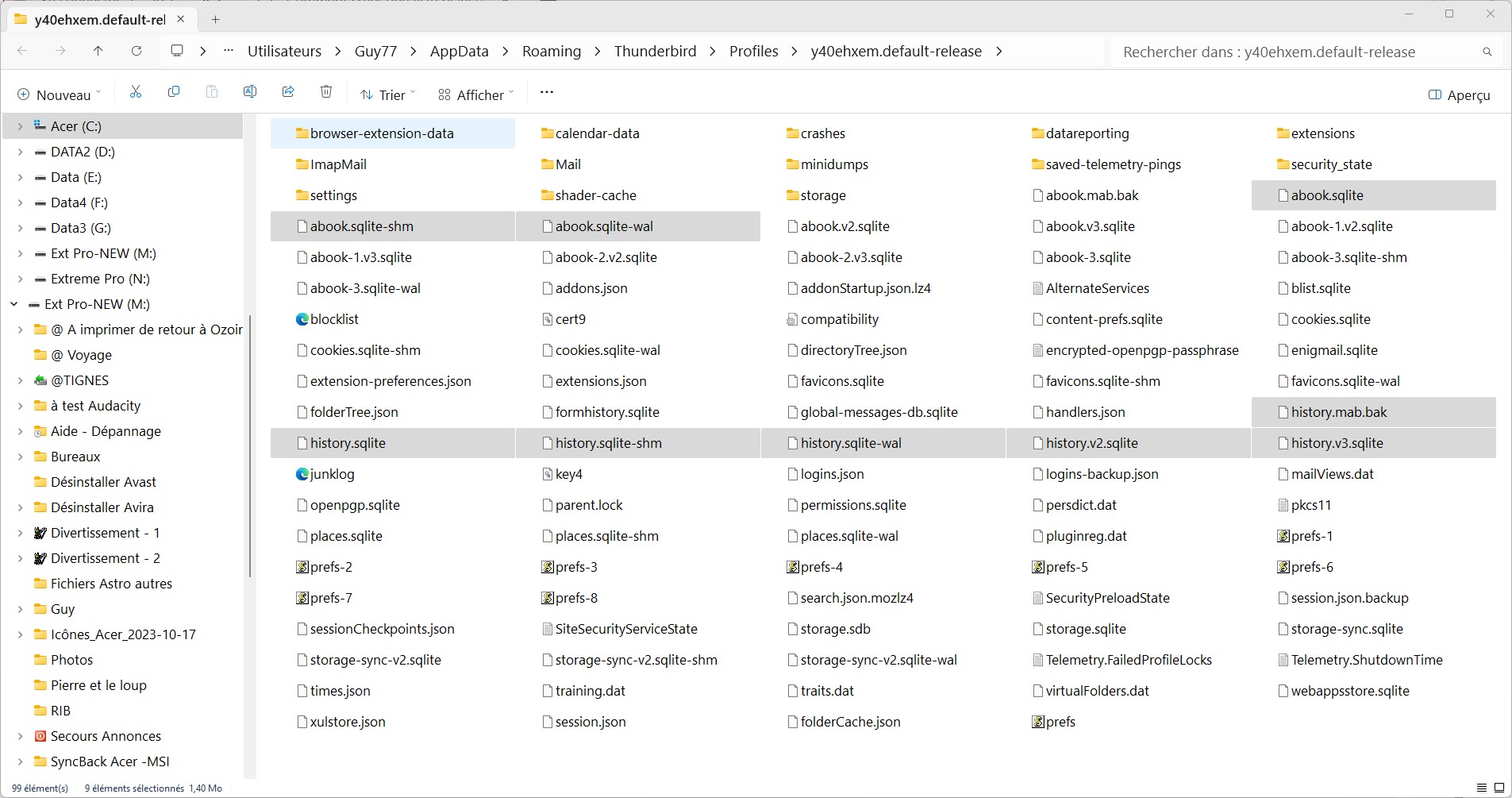Click Profiles in the address breadcrumb
Viewport: 1512px width, 798px height.
tap(753, 51)
